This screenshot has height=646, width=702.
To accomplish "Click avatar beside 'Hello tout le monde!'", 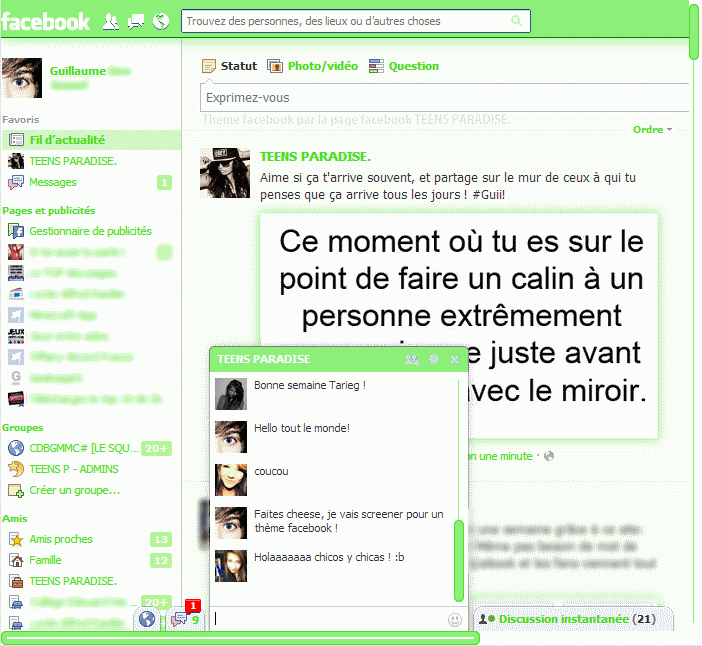I will (231, 437).
